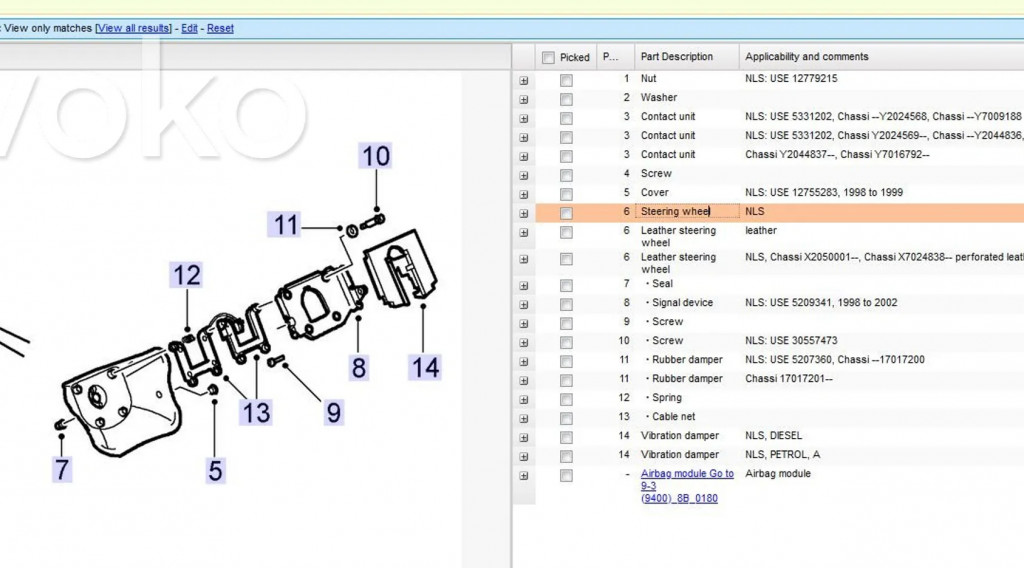Mark the Cover part as picked

[566, 193]
